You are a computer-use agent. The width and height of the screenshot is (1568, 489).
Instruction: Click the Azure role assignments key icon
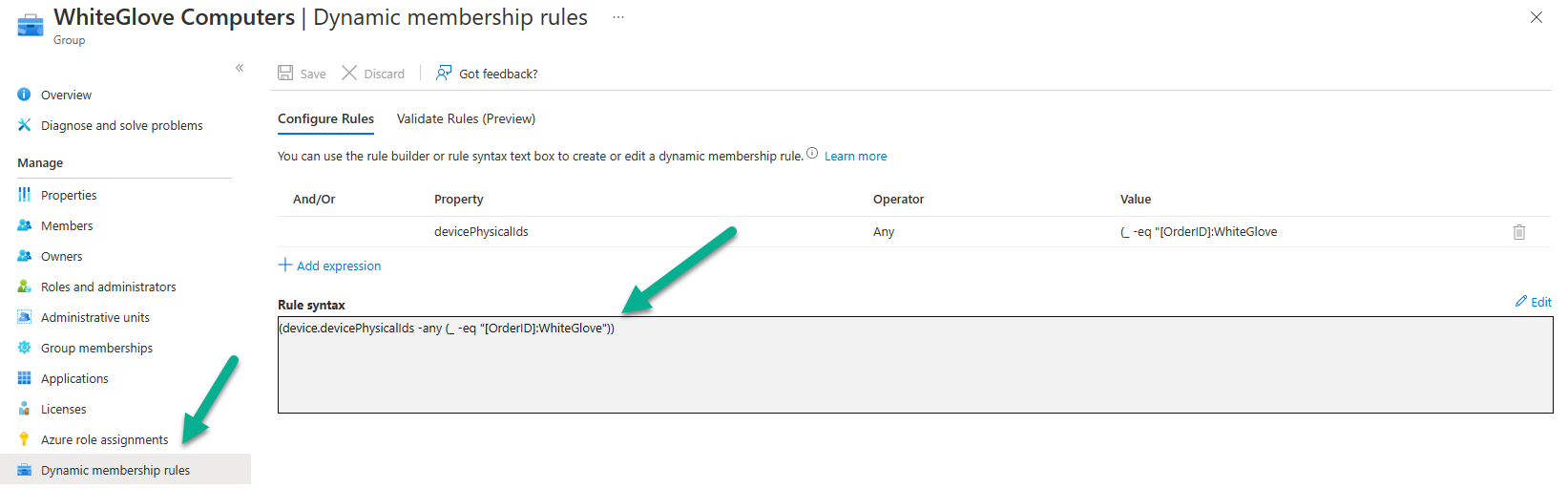click(24, 439)
